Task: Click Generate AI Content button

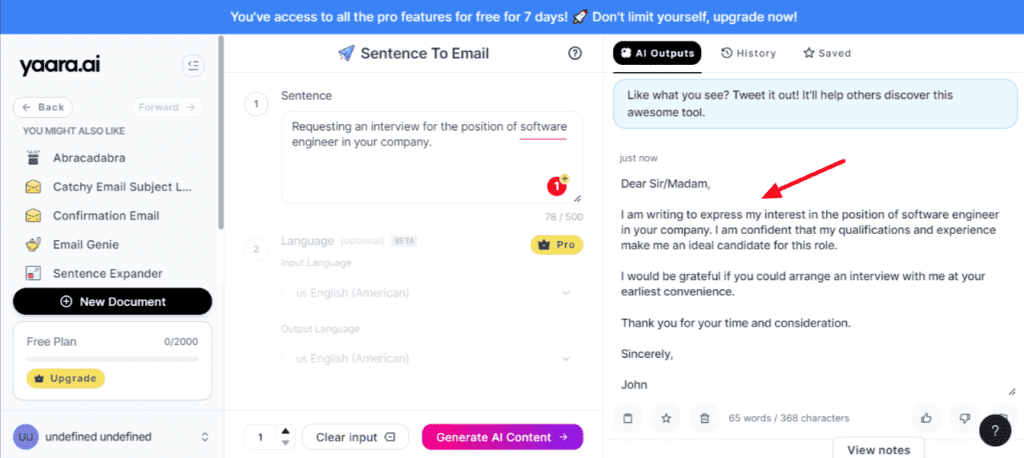Action: pyautogui.click(x=502, y=437)
